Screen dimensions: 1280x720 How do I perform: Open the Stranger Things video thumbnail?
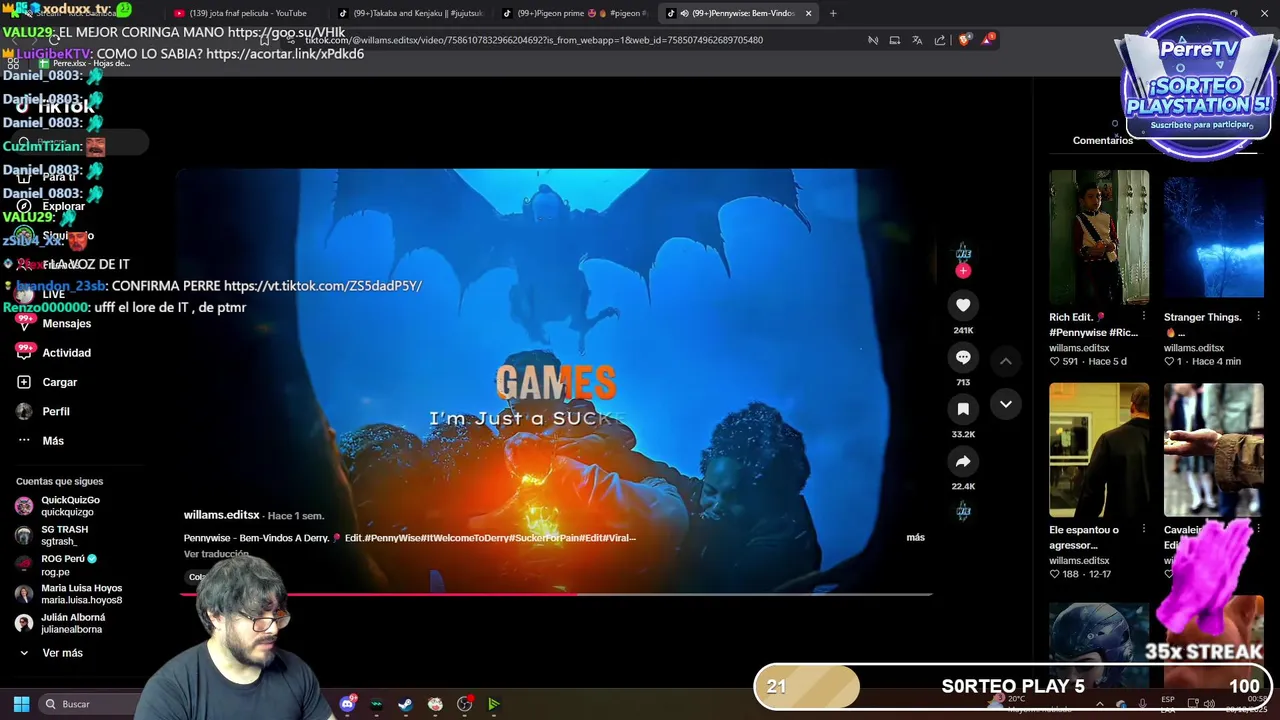coord(1213,237)
